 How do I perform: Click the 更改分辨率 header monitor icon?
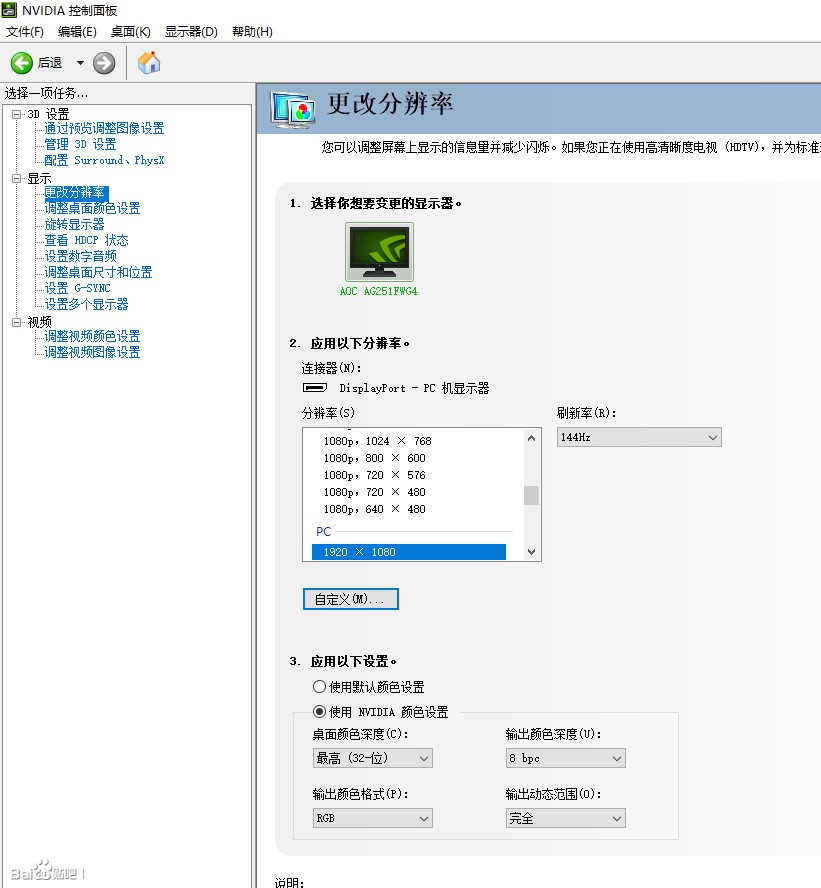293,108
